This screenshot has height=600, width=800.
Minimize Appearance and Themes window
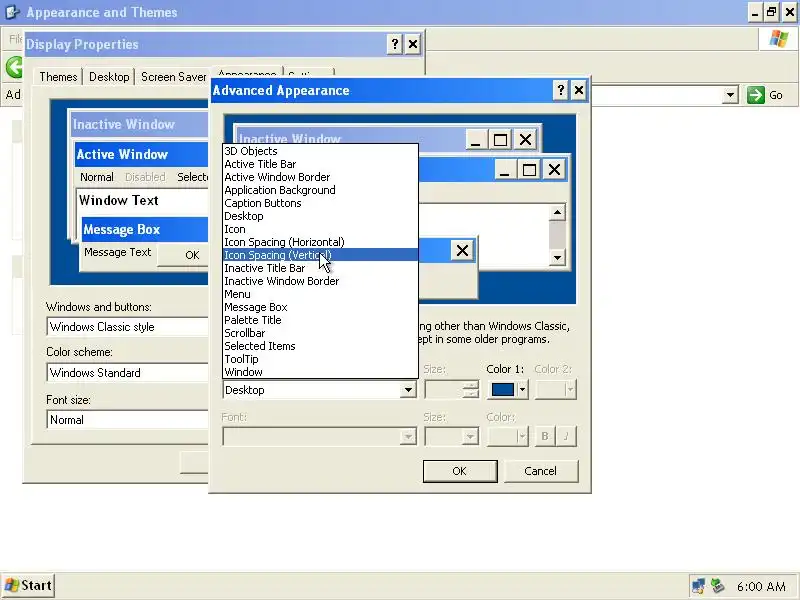(x=755, y=12)
